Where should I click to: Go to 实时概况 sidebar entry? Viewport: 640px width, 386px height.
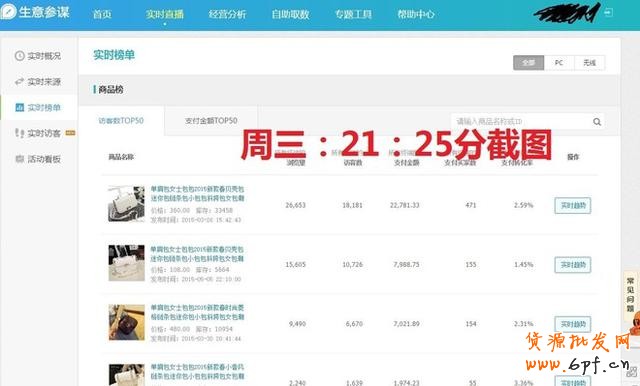[x=44, y=56]
